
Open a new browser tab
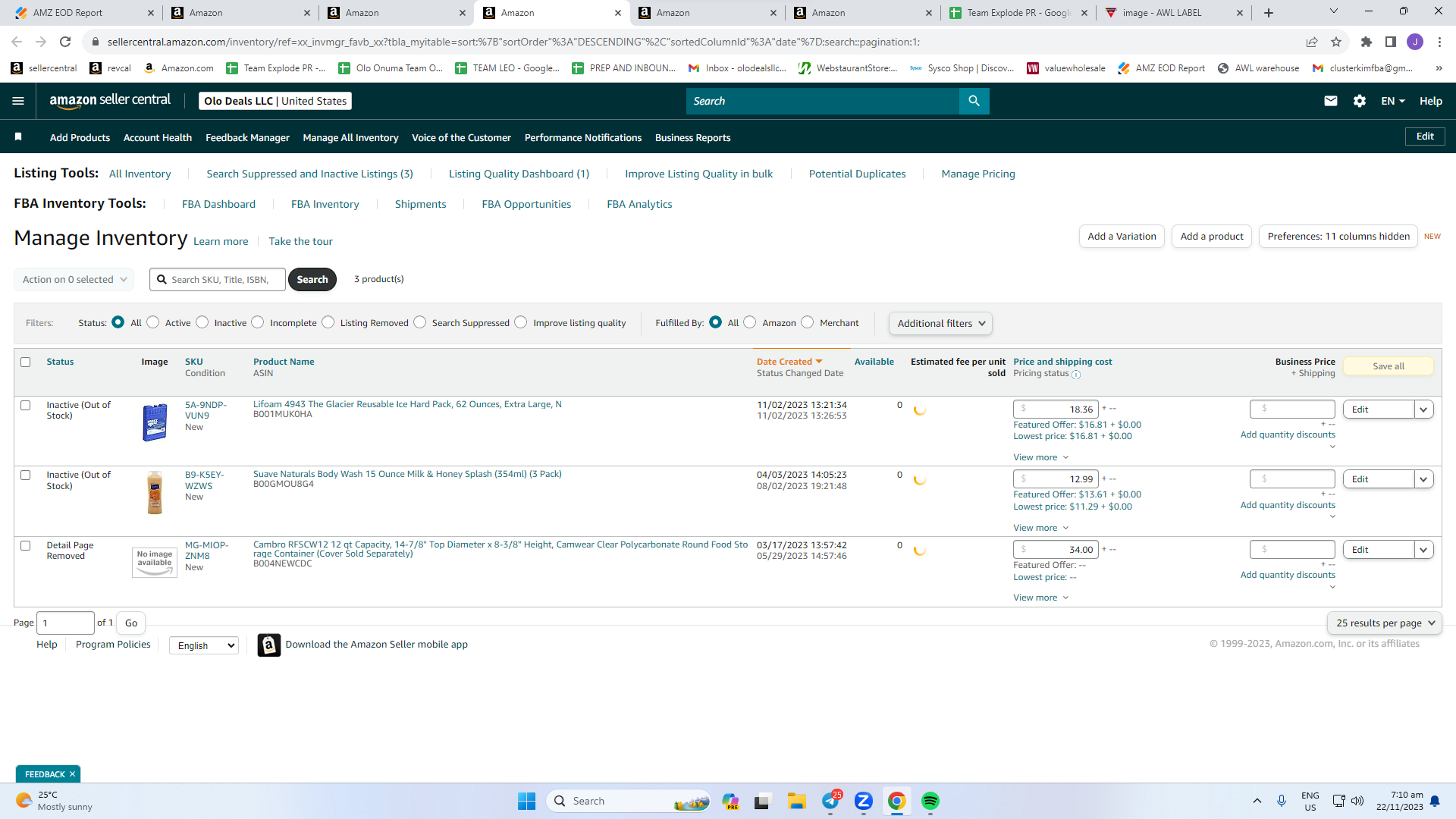click(1269, 13)
